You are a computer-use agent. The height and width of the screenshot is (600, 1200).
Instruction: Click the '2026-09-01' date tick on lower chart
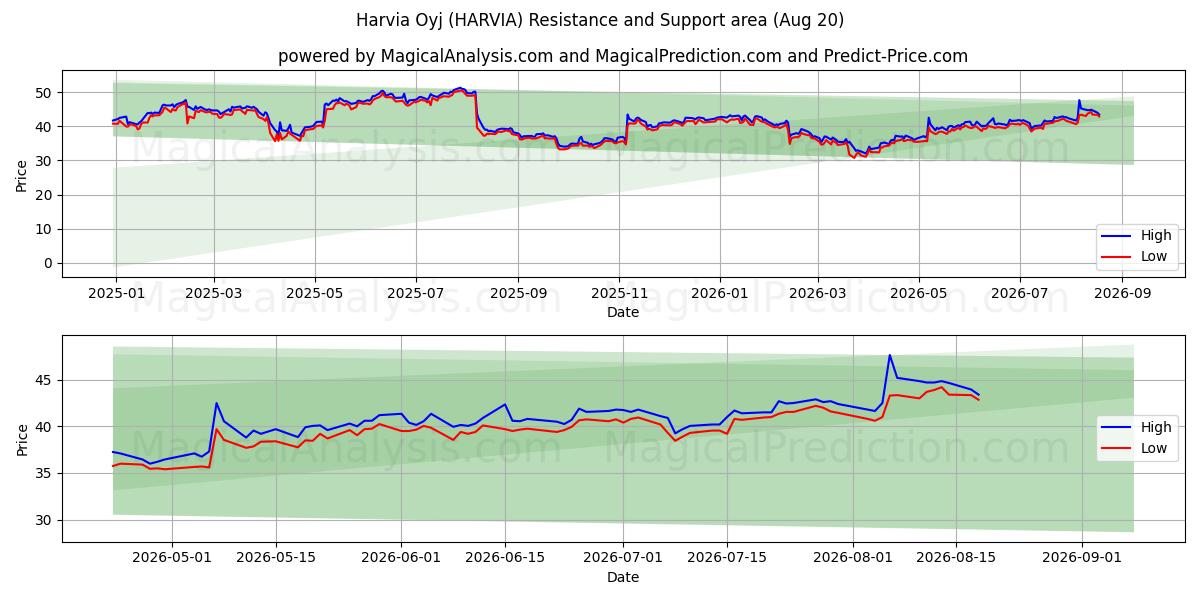[x=1081, y=559]
